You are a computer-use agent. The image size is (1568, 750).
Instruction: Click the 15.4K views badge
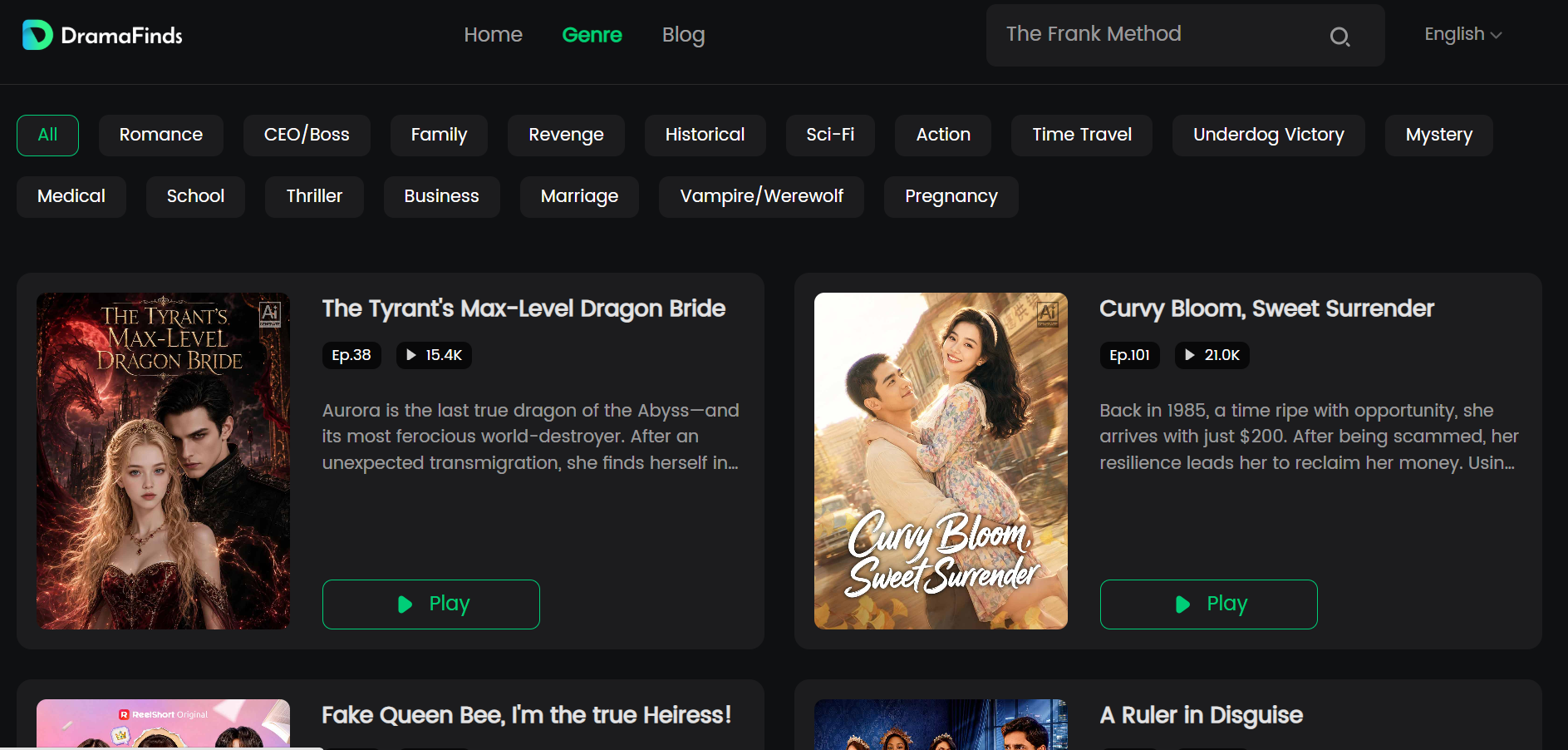pos(434,355)
